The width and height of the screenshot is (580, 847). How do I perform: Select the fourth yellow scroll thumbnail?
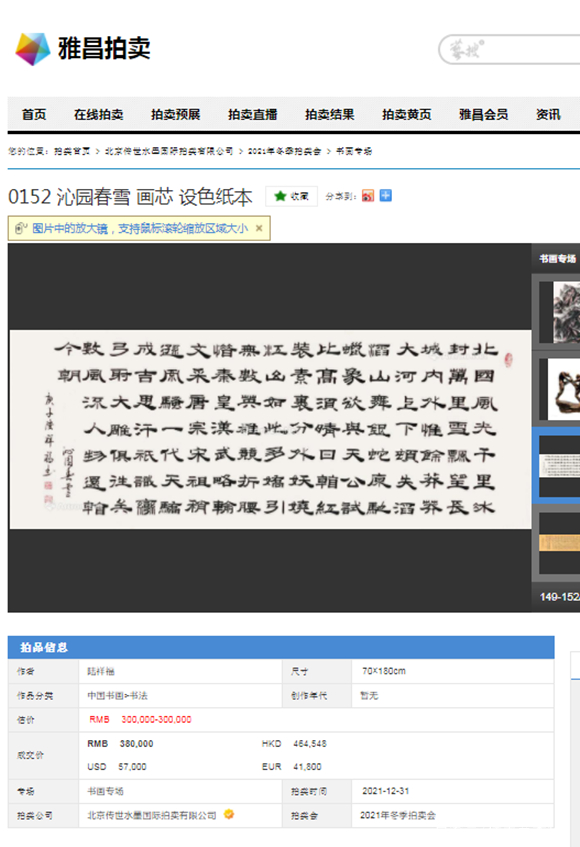coord(559,543)
